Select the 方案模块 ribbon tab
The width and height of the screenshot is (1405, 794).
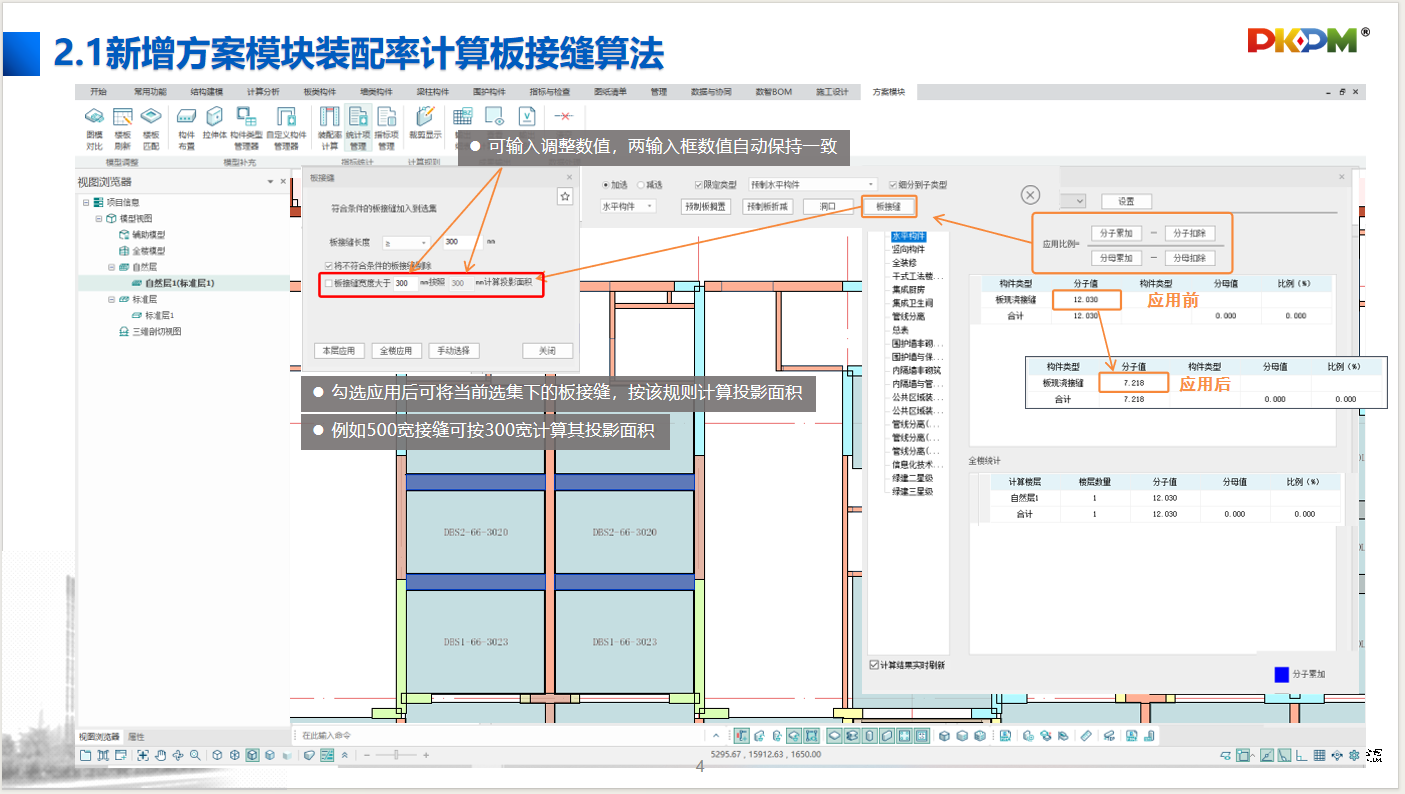click(888, 92)
